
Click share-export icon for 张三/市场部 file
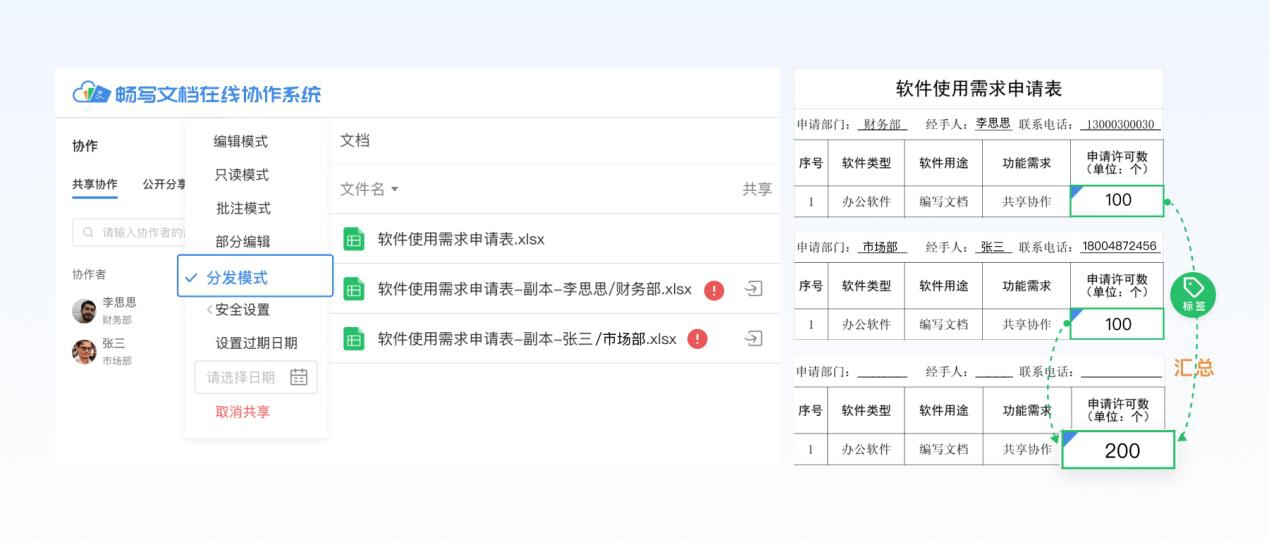tap(754, 339)
